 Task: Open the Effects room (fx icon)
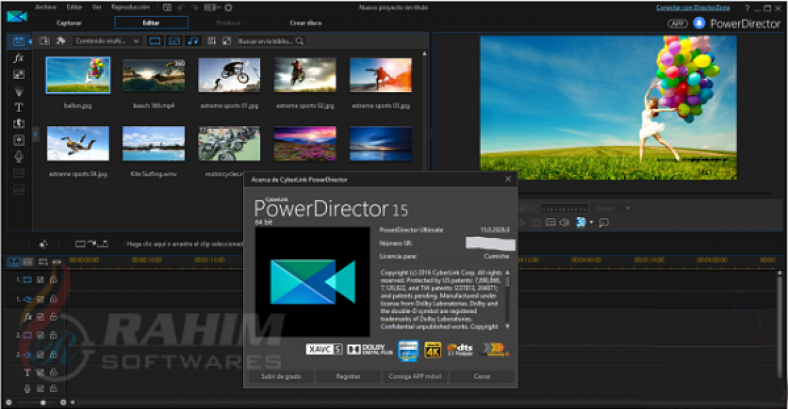pos(18,58)
